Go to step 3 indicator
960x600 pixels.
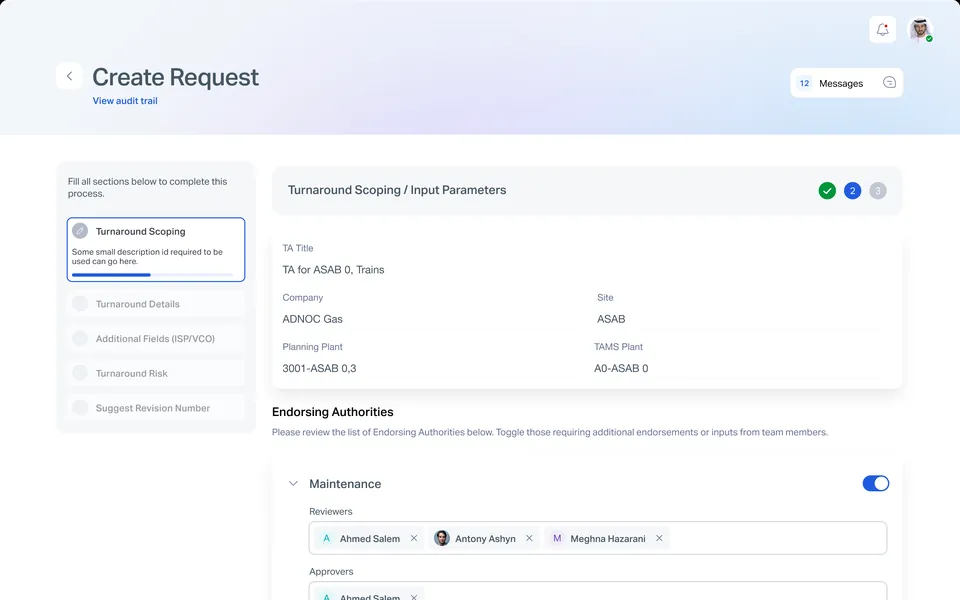(x=877, y=190)
